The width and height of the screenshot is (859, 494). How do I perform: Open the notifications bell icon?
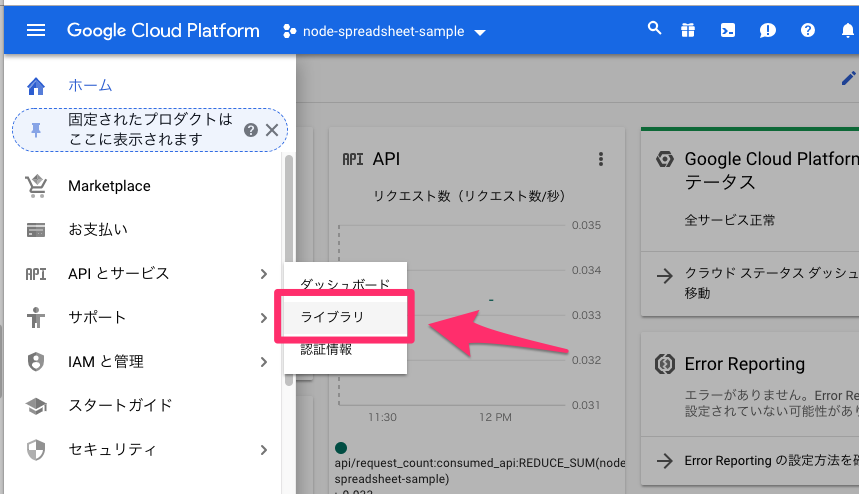tap(847, 31)
